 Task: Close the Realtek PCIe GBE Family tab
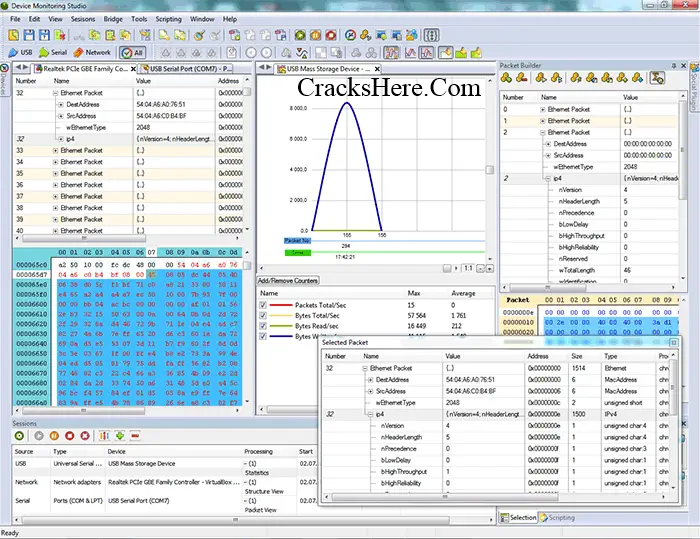click(x=133, y=69)
